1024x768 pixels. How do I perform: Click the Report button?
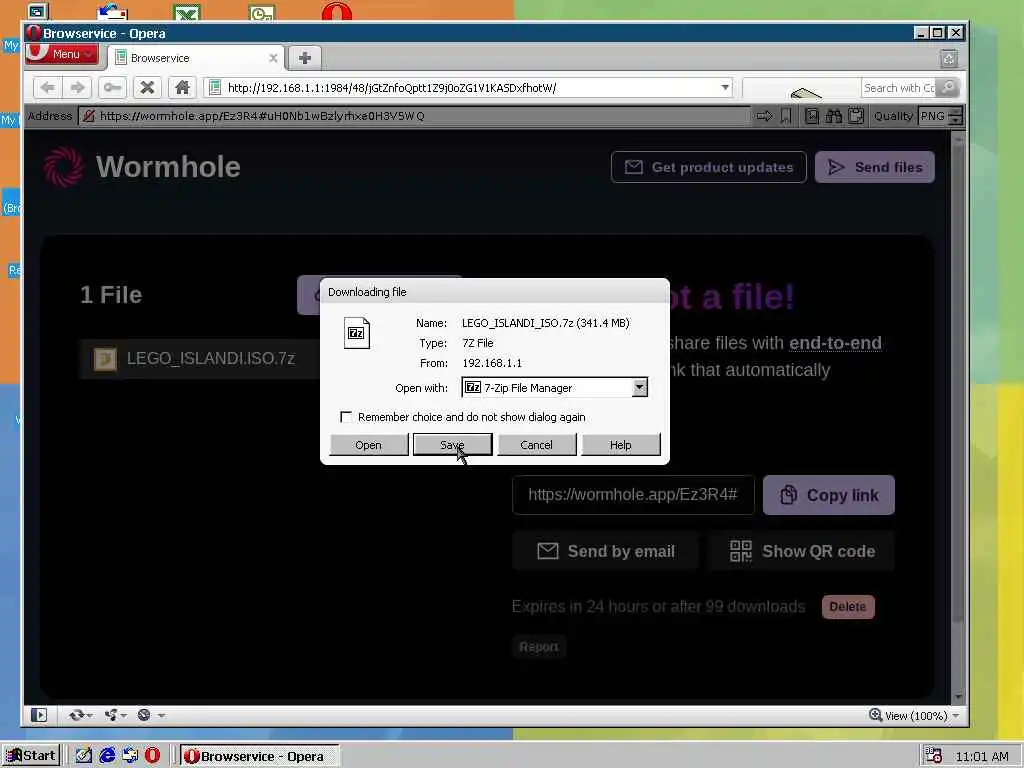click(x=539, y=647)
